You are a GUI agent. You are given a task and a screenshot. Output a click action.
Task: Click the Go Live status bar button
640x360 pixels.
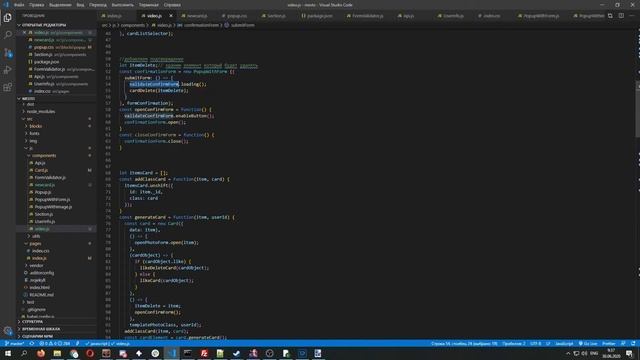tap(588, 344)
